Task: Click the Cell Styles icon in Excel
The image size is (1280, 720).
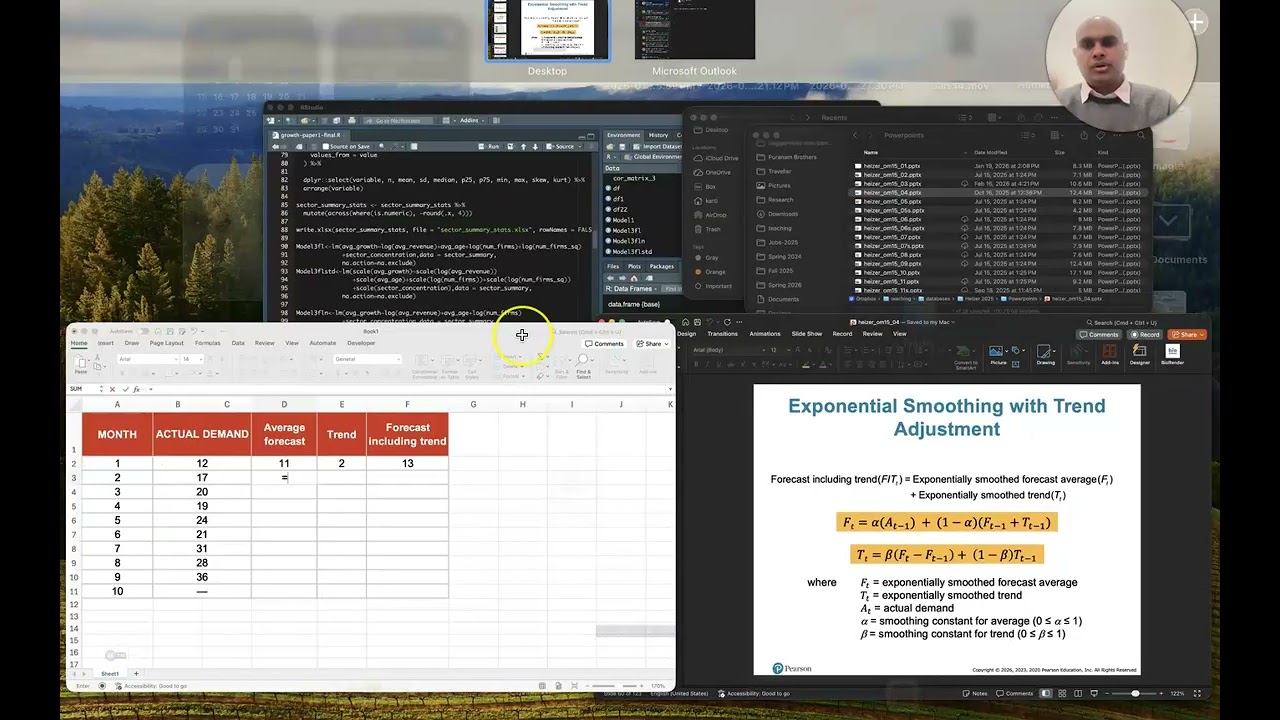Action: [x=472, y=366]
